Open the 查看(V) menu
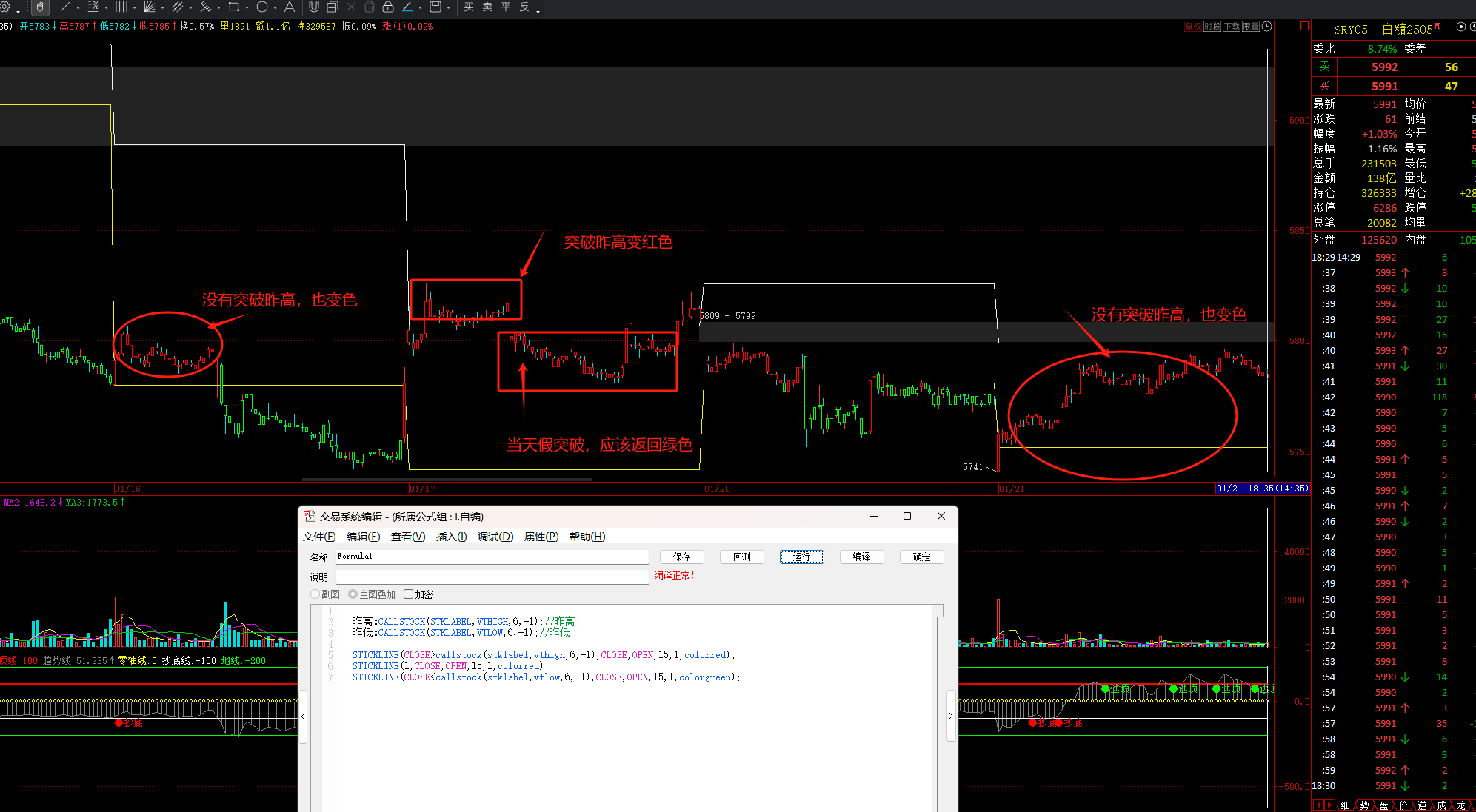The height and width of the screenshot is (812, 1476). click(x=408, y=537)
